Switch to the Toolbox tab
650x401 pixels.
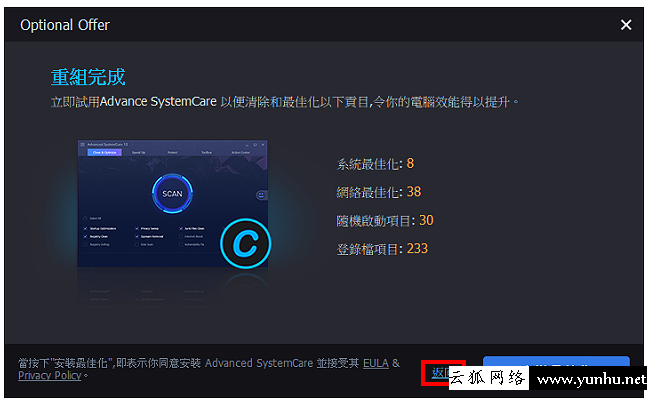[206, 153]
